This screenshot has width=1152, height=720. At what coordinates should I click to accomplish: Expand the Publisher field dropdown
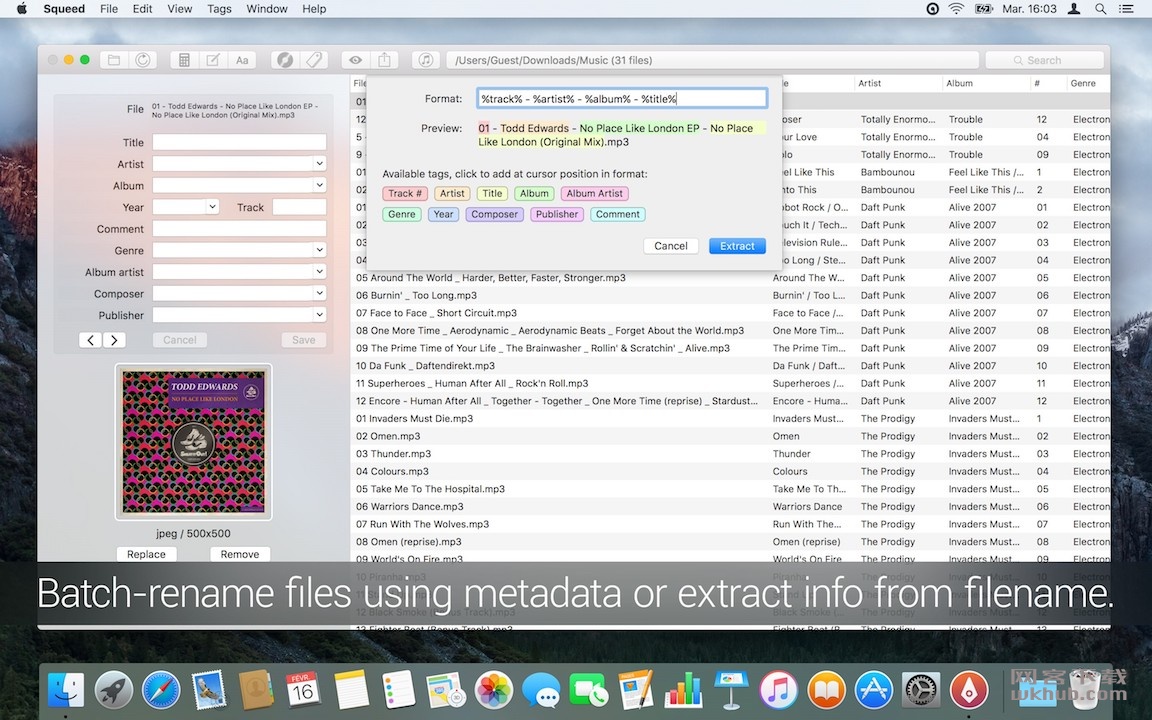(x=319, y=314)
